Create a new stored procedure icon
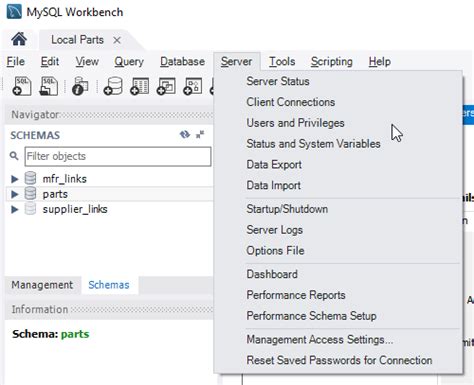The height and width of the screenshot is (385, 474). [193, 86]
